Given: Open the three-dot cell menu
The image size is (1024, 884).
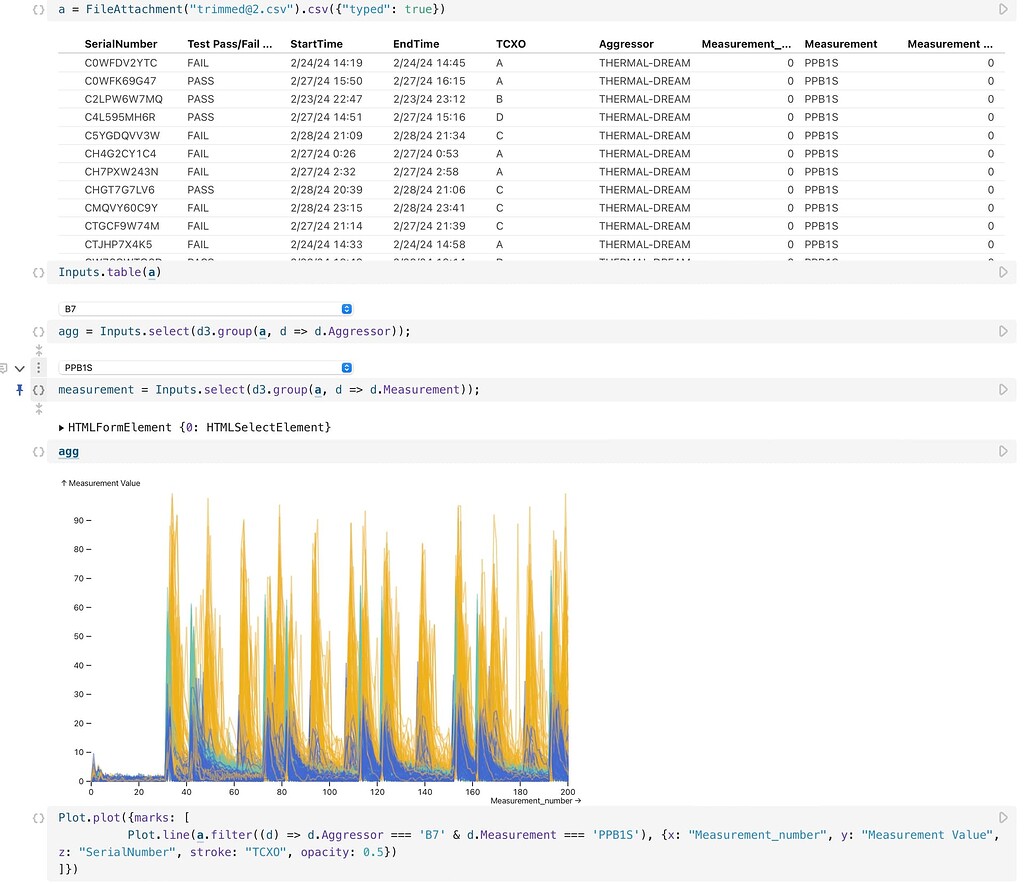Looking at the screenshot, I should 39,368.
